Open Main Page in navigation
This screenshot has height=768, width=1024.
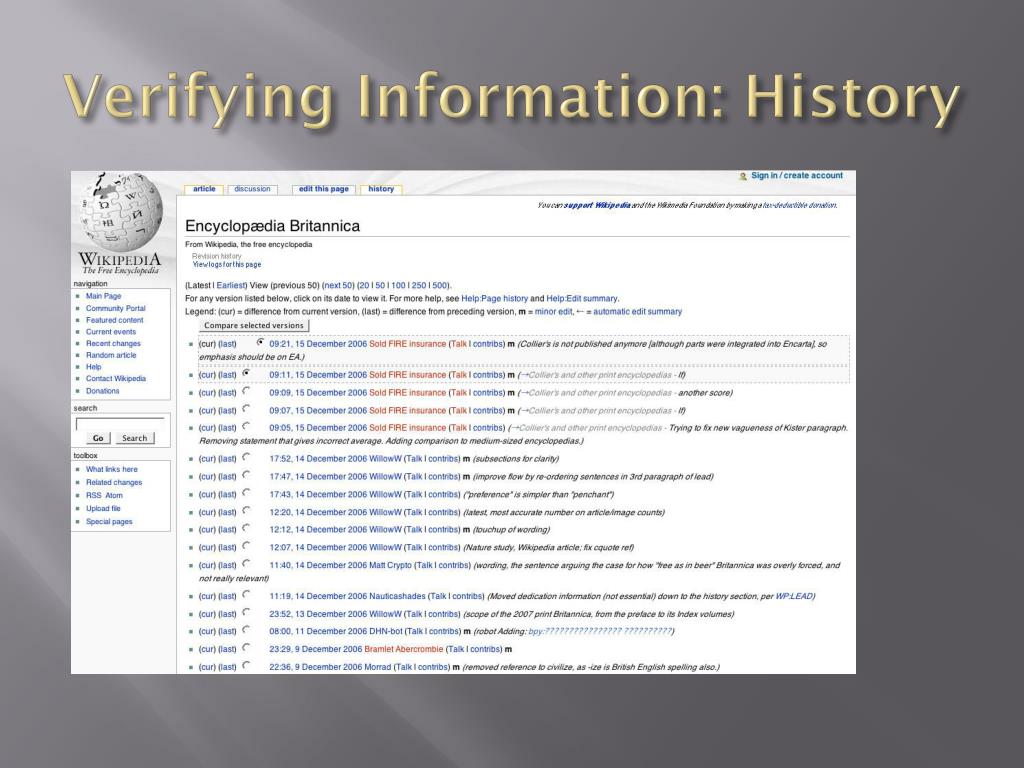coord(103,296)
